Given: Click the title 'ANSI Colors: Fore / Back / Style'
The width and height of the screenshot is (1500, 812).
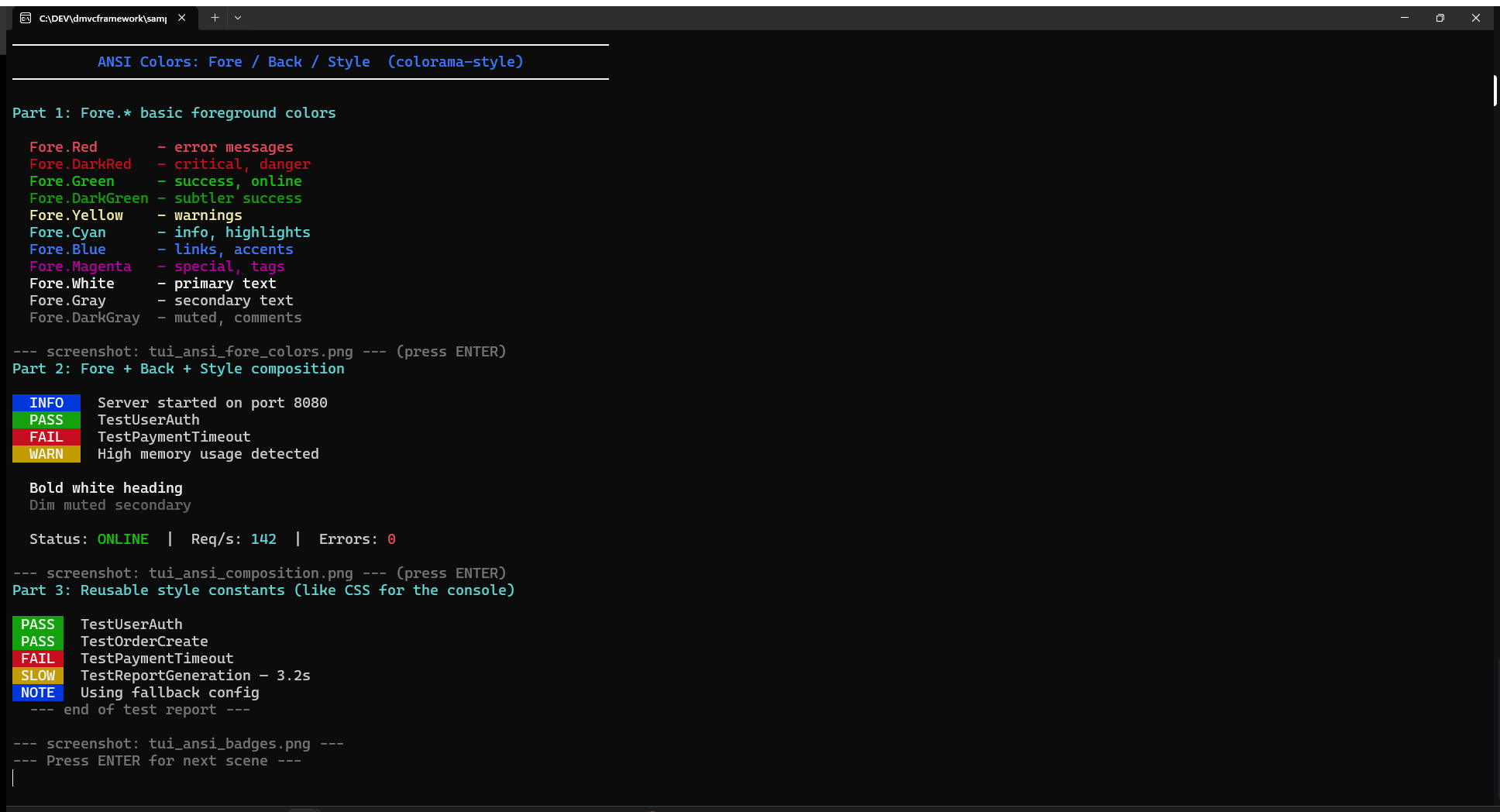Looking at the screenshot, I should click(x=233, y=62).
